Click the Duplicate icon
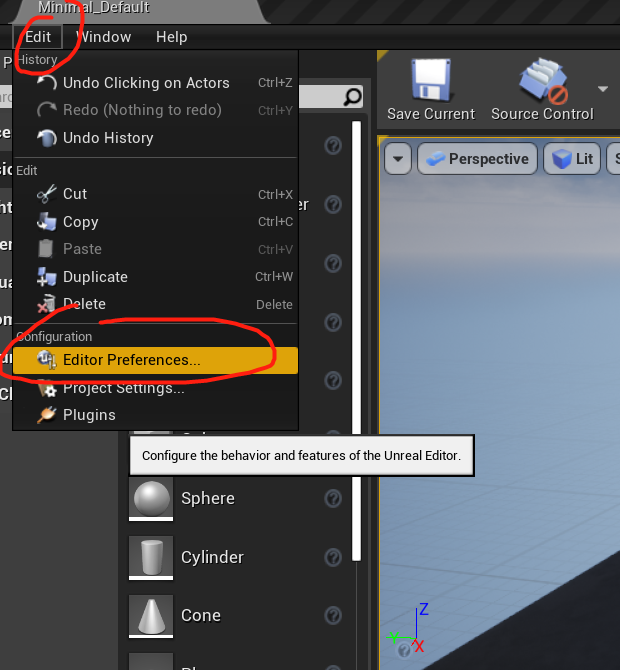This screenshot has height=670, width=620. pos(47,277)
